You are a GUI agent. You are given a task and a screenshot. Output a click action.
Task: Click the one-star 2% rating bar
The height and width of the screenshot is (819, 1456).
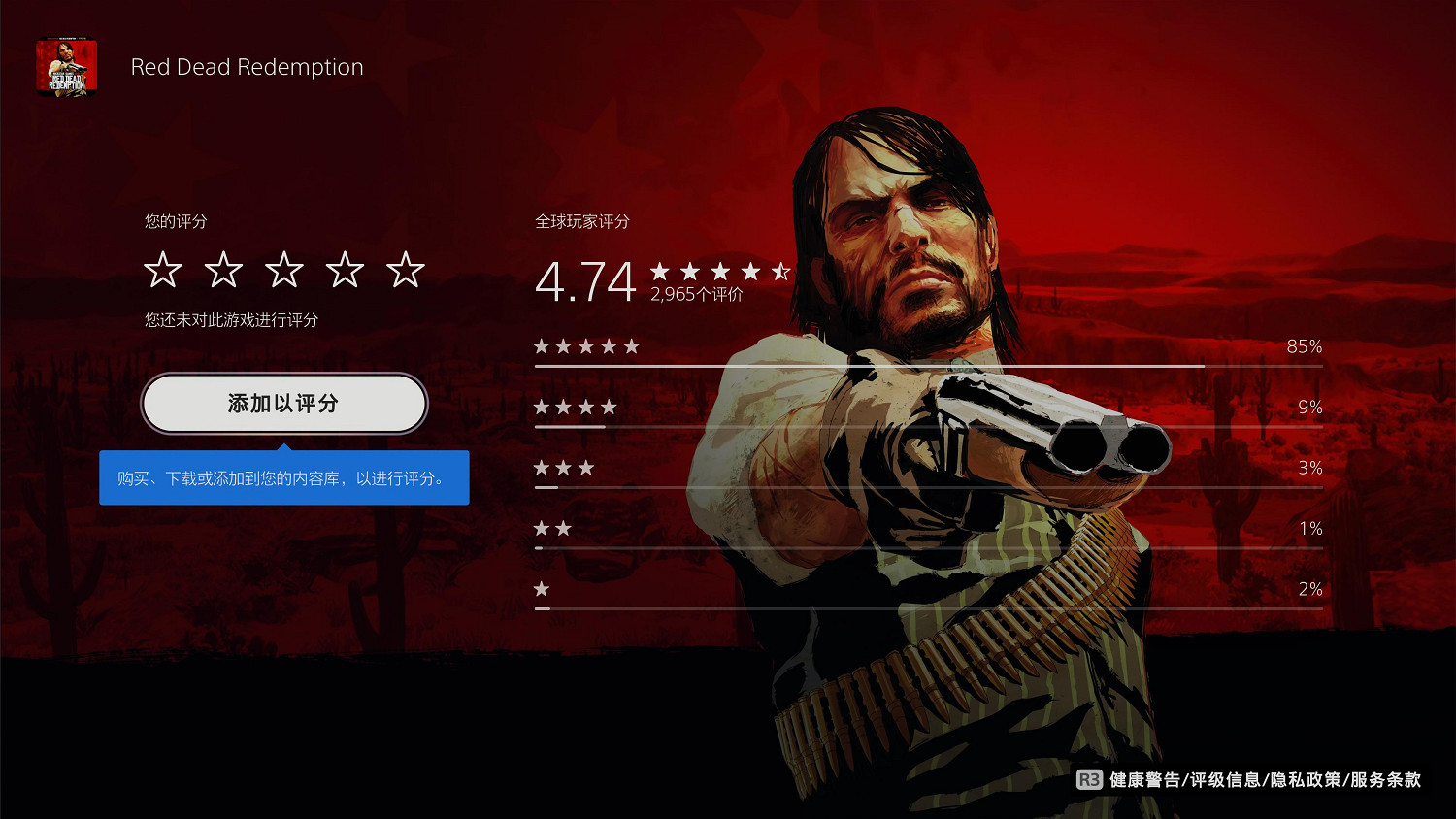point(928,608)
